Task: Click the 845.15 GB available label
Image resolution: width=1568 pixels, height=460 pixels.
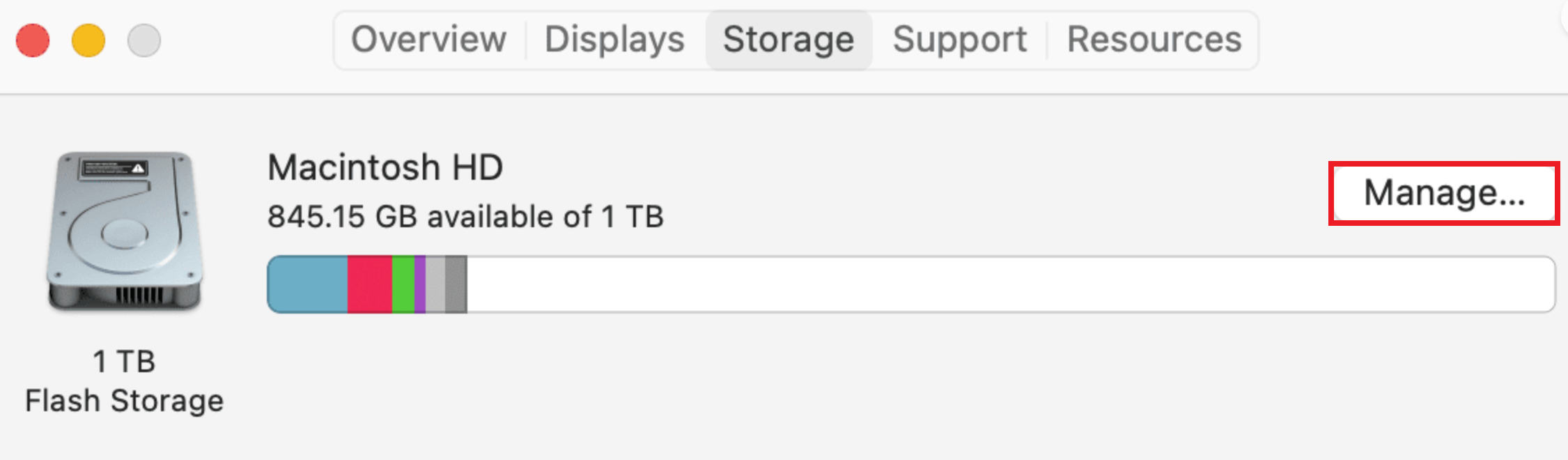Action: tap(465, 216)
